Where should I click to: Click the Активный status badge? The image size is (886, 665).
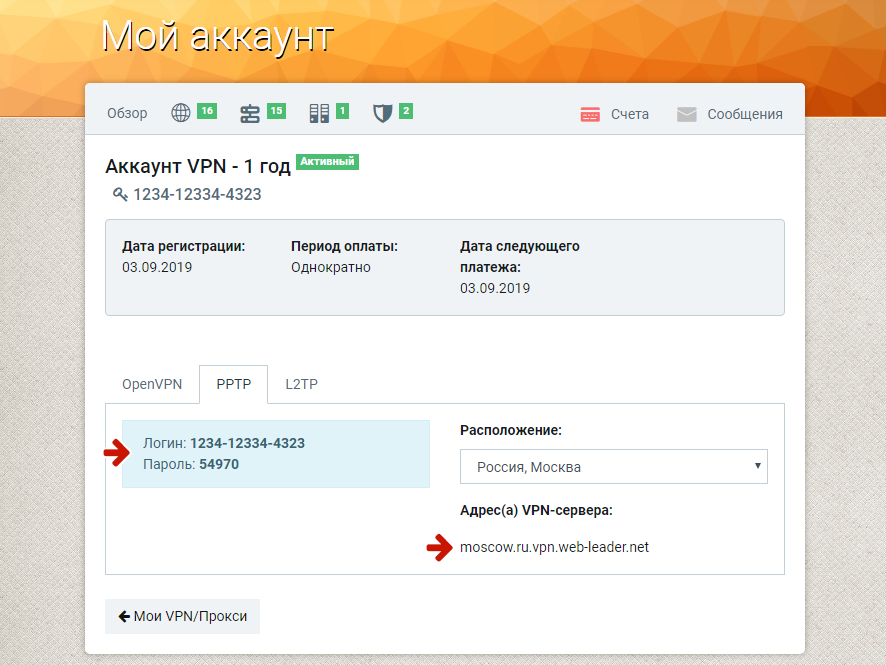point(327,160)
